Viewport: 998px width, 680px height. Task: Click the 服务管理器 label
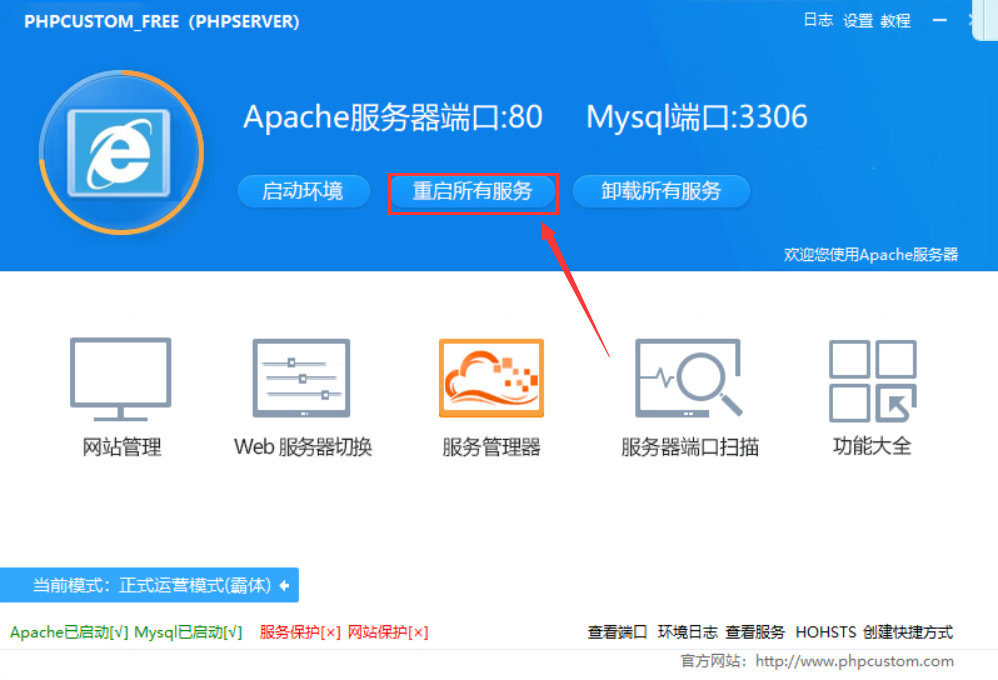(491, 447)
